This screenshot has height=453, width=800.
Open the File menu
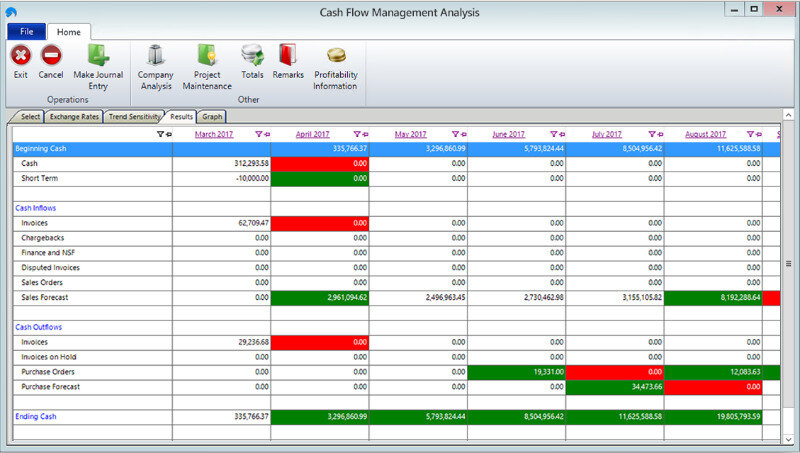point(26,32)
